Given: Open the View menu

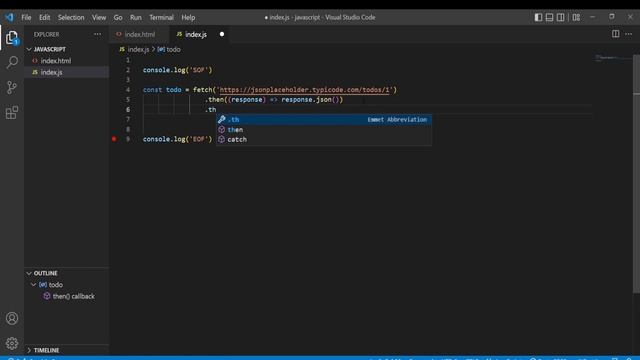Looking at the screenshot, I should 99,18.
